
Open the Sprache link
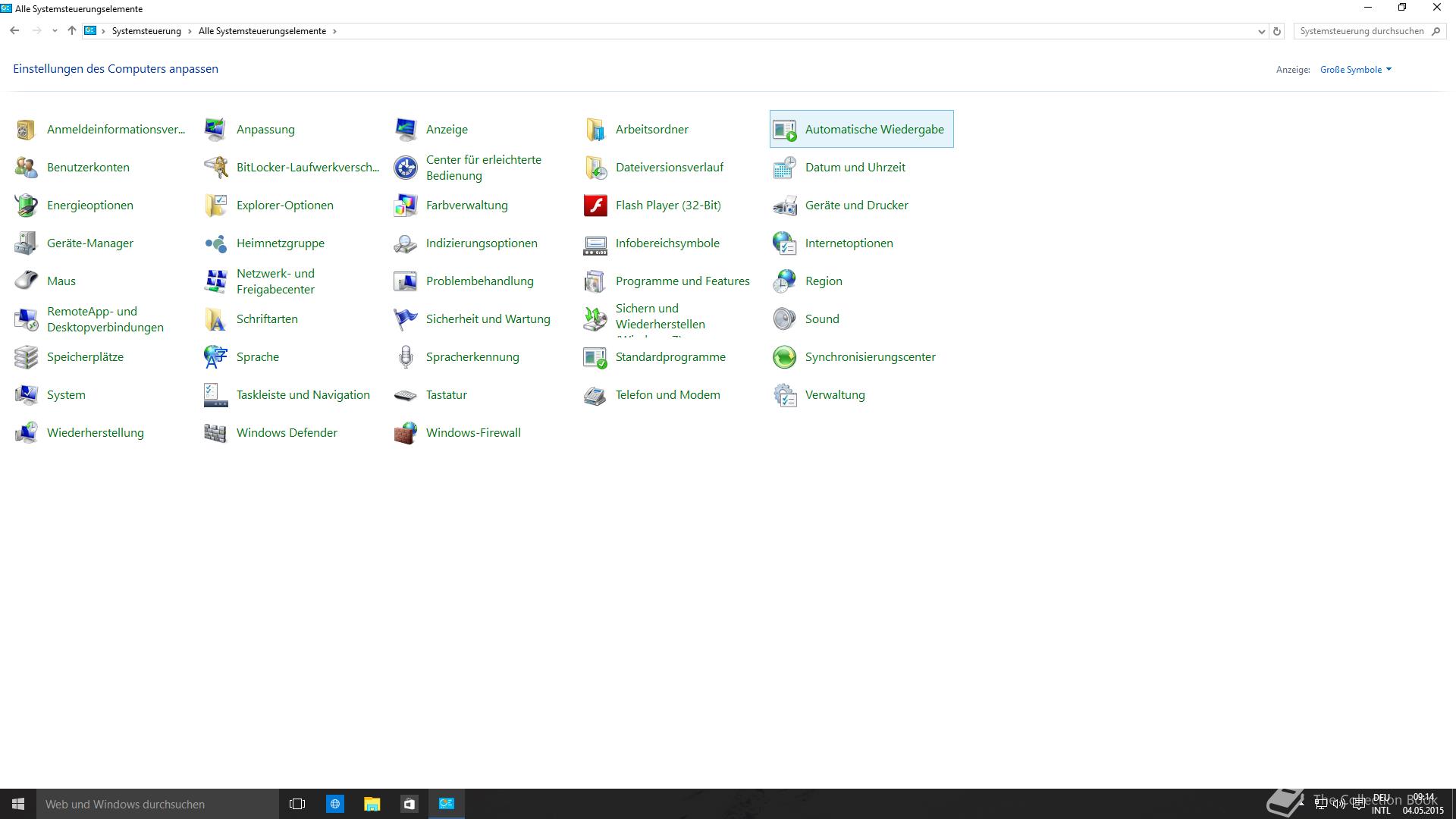click(258, 357)
